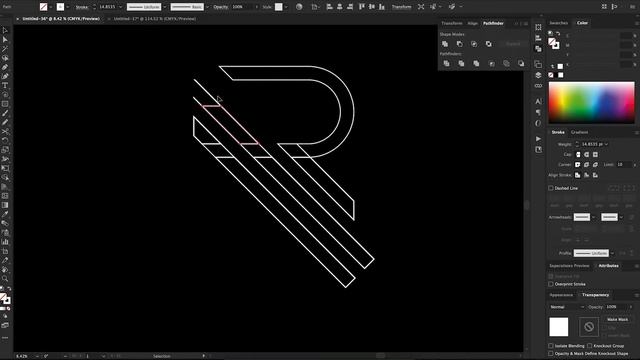Select the Eyedropper tool
Screen dimensions: 640x360
[5, 214]
